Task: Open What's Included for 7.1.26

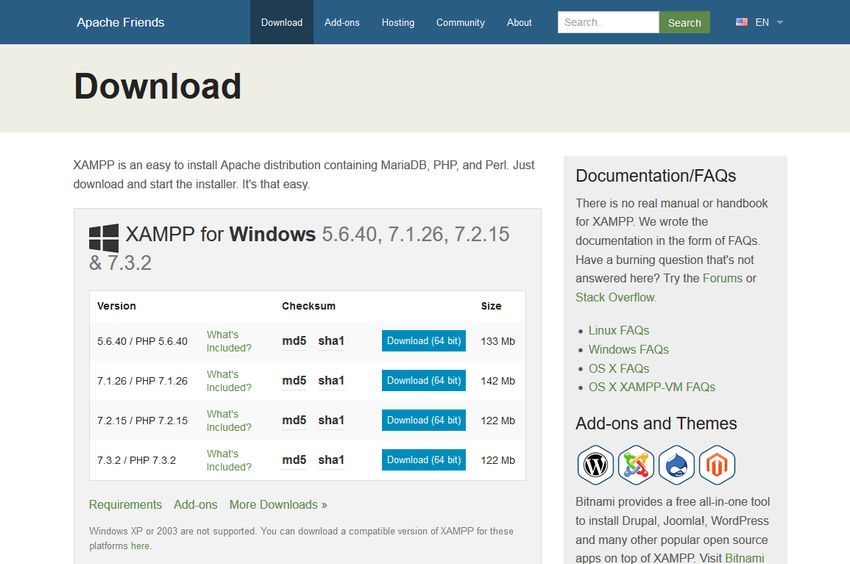Action: (229, 381)
